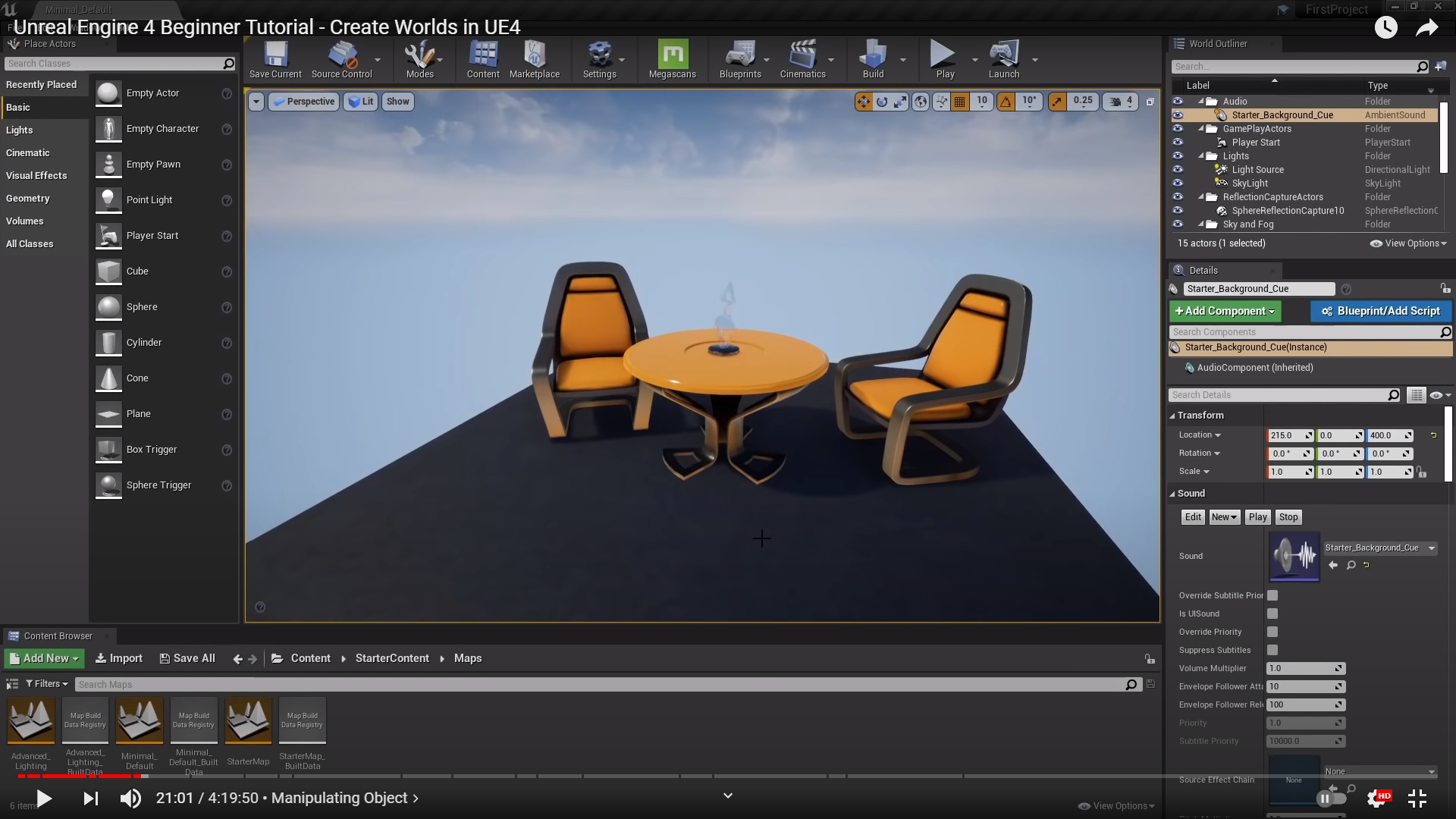Open Add Component dropdown
This screenshot has height=819, width=1456.
[1224, 311]
